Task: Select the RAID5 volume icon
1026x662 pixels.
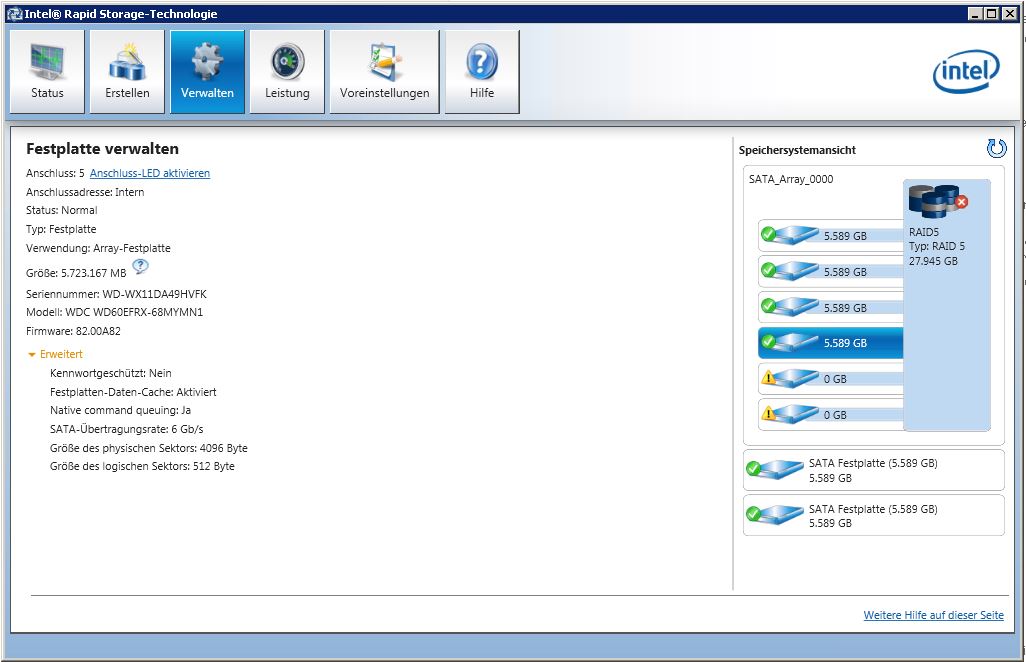Action: tap(938, 201)
